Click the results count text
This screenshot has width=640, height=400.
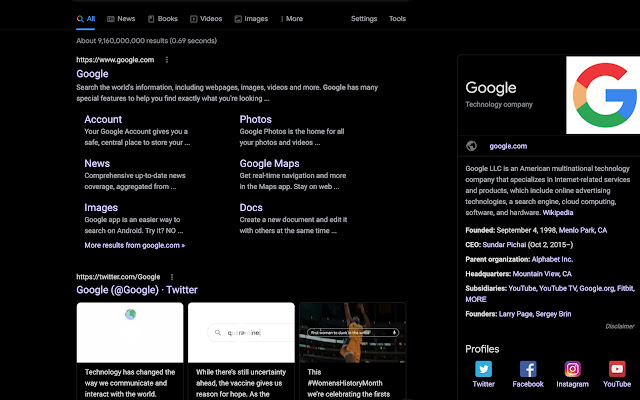click(147, 41)
